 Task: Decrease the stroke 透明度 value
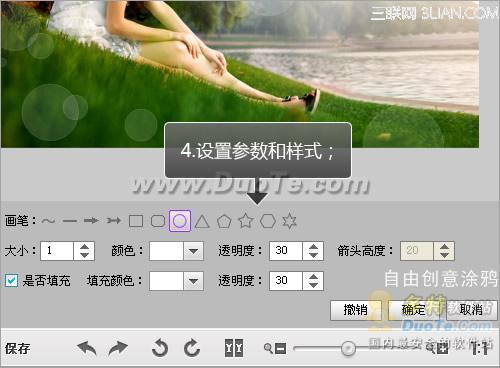click(x=313, y=255)
